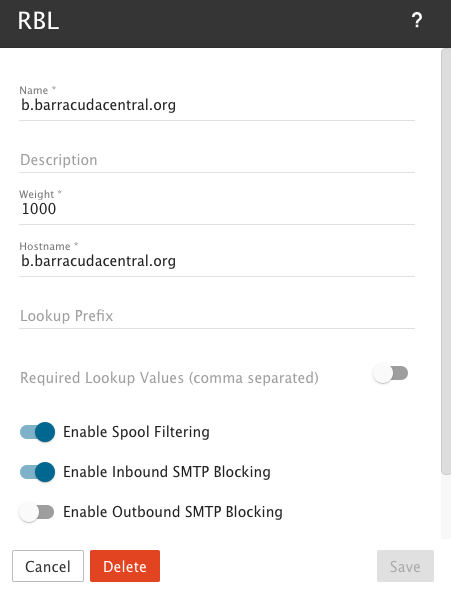Disable the Inbound SMTP Blocking switch
This screenshot has height=596, width=451.
37,472
